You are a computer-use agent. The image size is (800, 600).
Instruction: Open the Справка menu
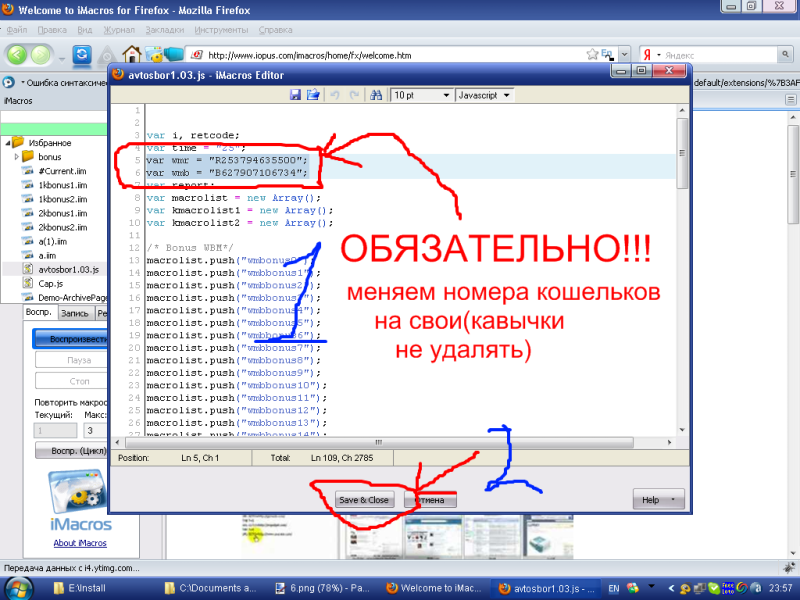276,30
